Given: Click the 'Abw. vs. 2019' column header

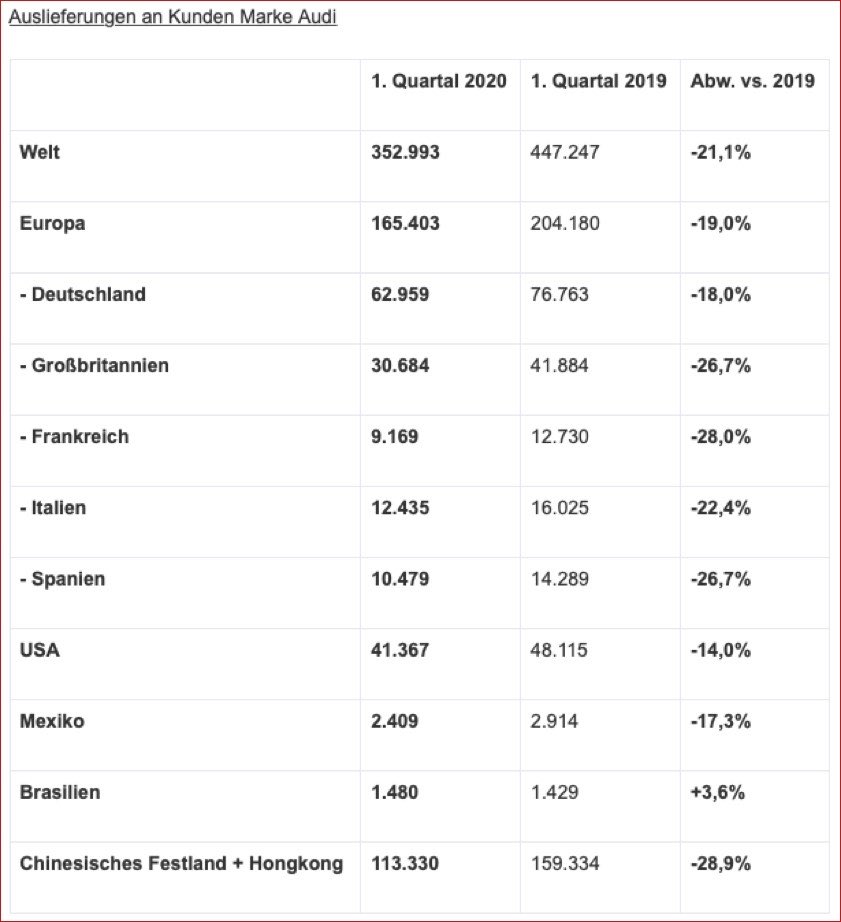Looking at the screenshot, I should [x=752, y=81].
